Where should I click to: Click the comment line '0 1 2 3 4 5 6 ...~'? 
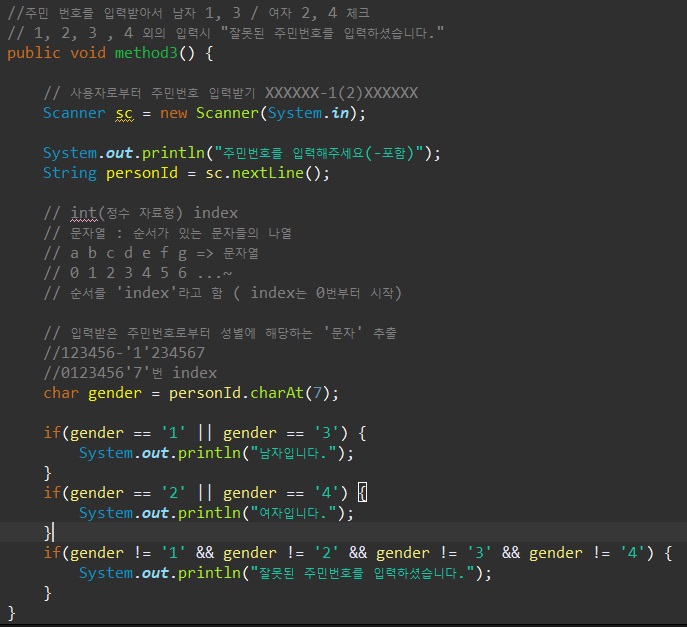(138, 273)
